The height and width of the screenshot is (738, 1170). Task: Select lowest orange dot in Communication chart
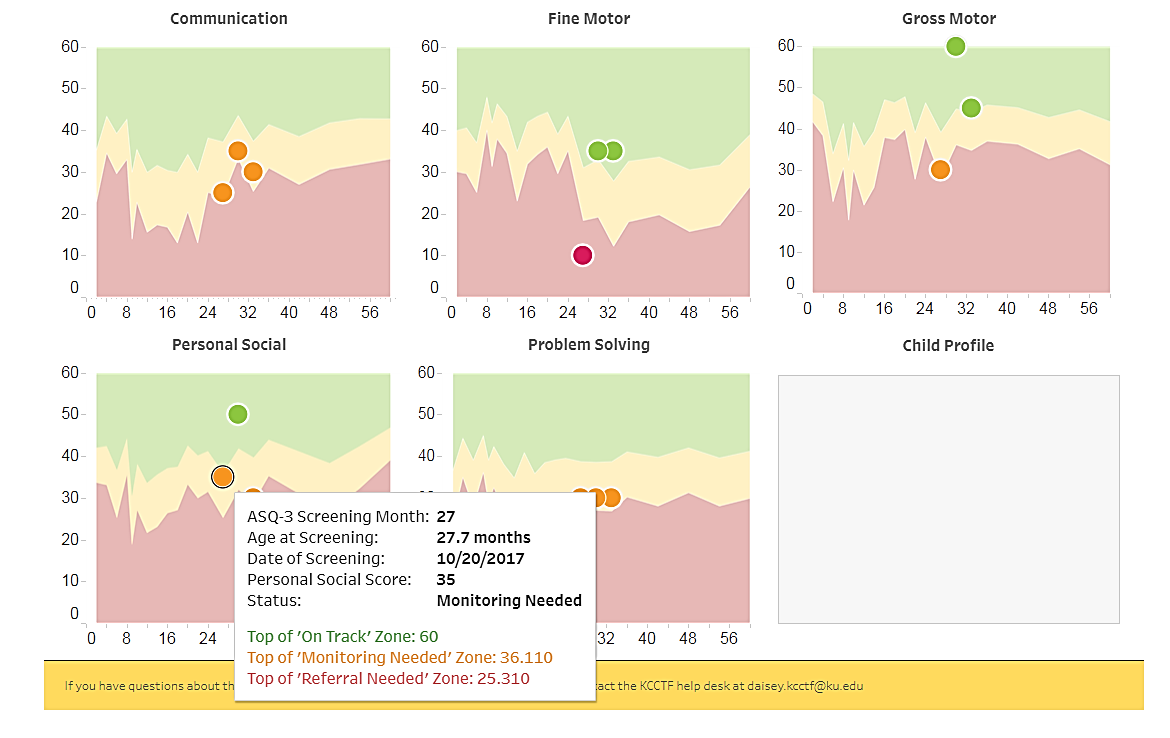coord(222,193)
